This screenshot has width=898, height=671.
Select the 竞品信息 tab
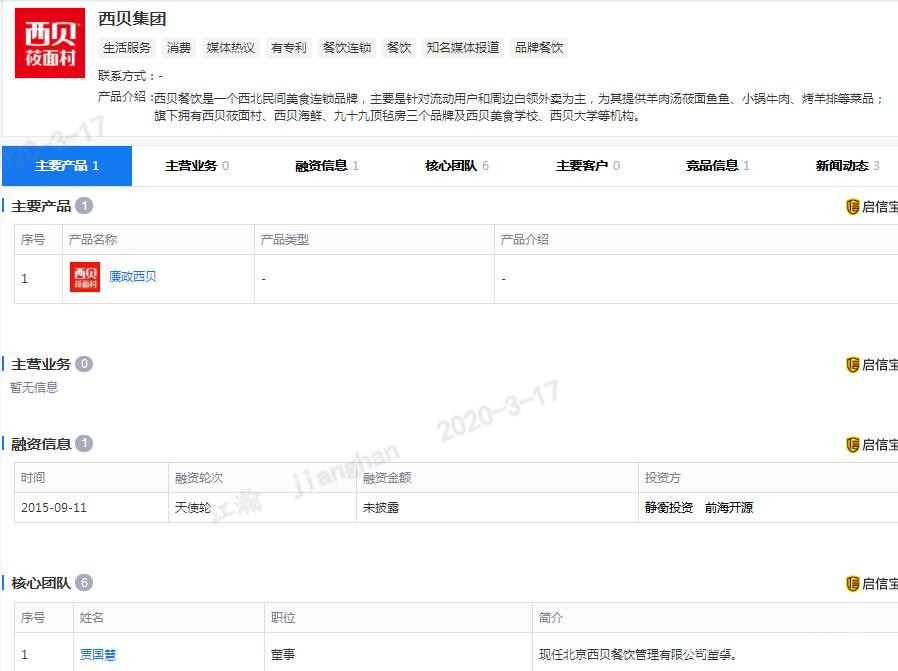(718, 166)
